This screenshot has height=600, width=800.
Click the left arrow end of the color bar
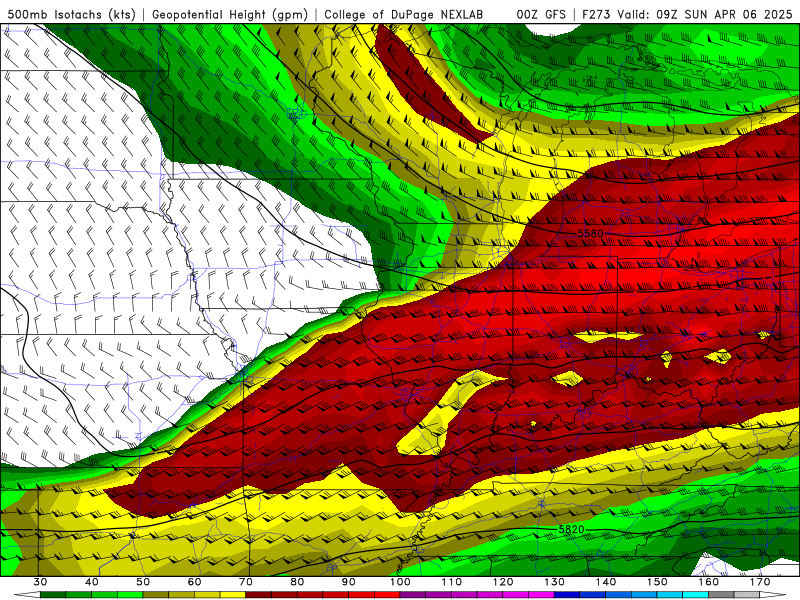pyautogui.click(x=27, y=595)
